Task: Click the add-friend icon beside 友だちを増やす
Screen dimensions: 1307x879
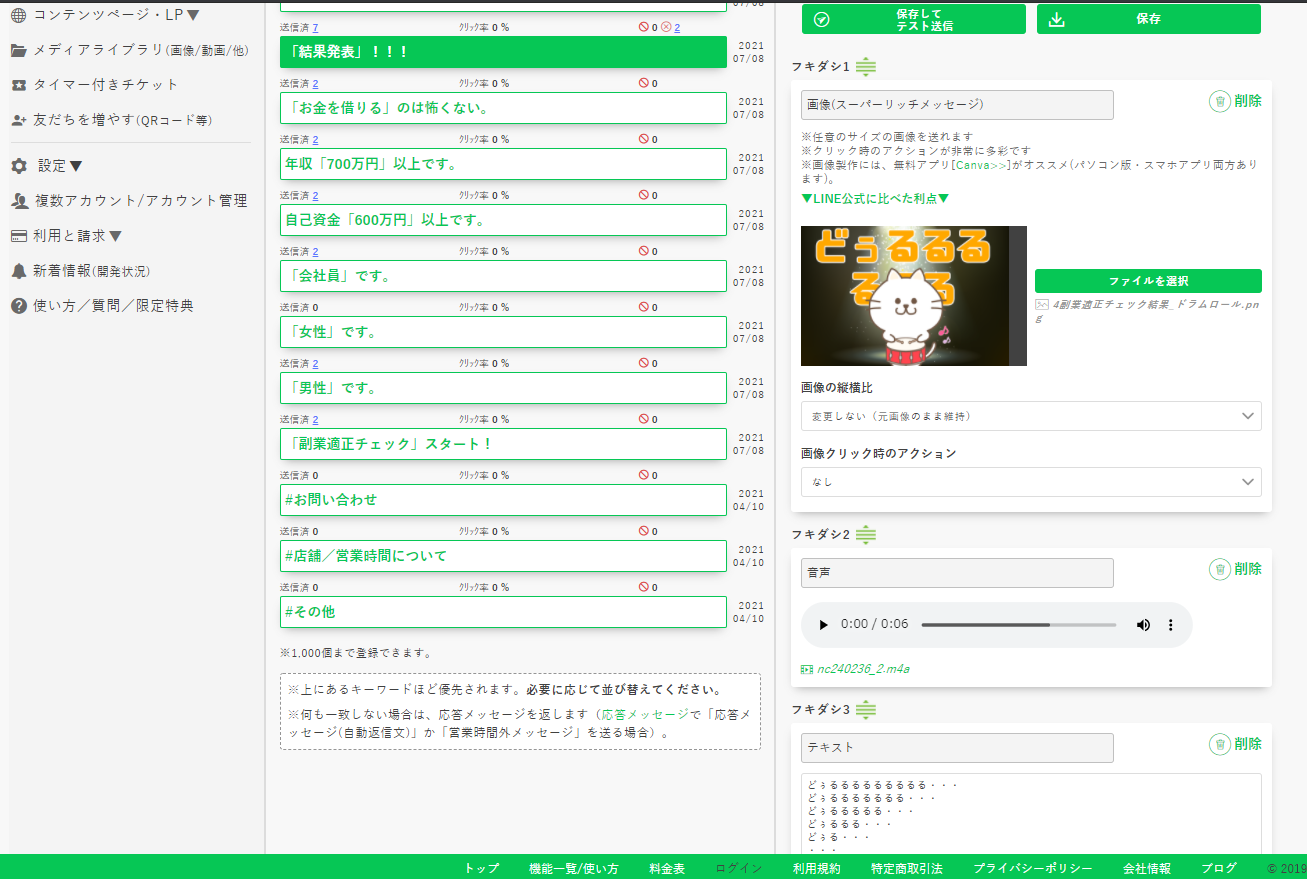Action: pos(19,120)
